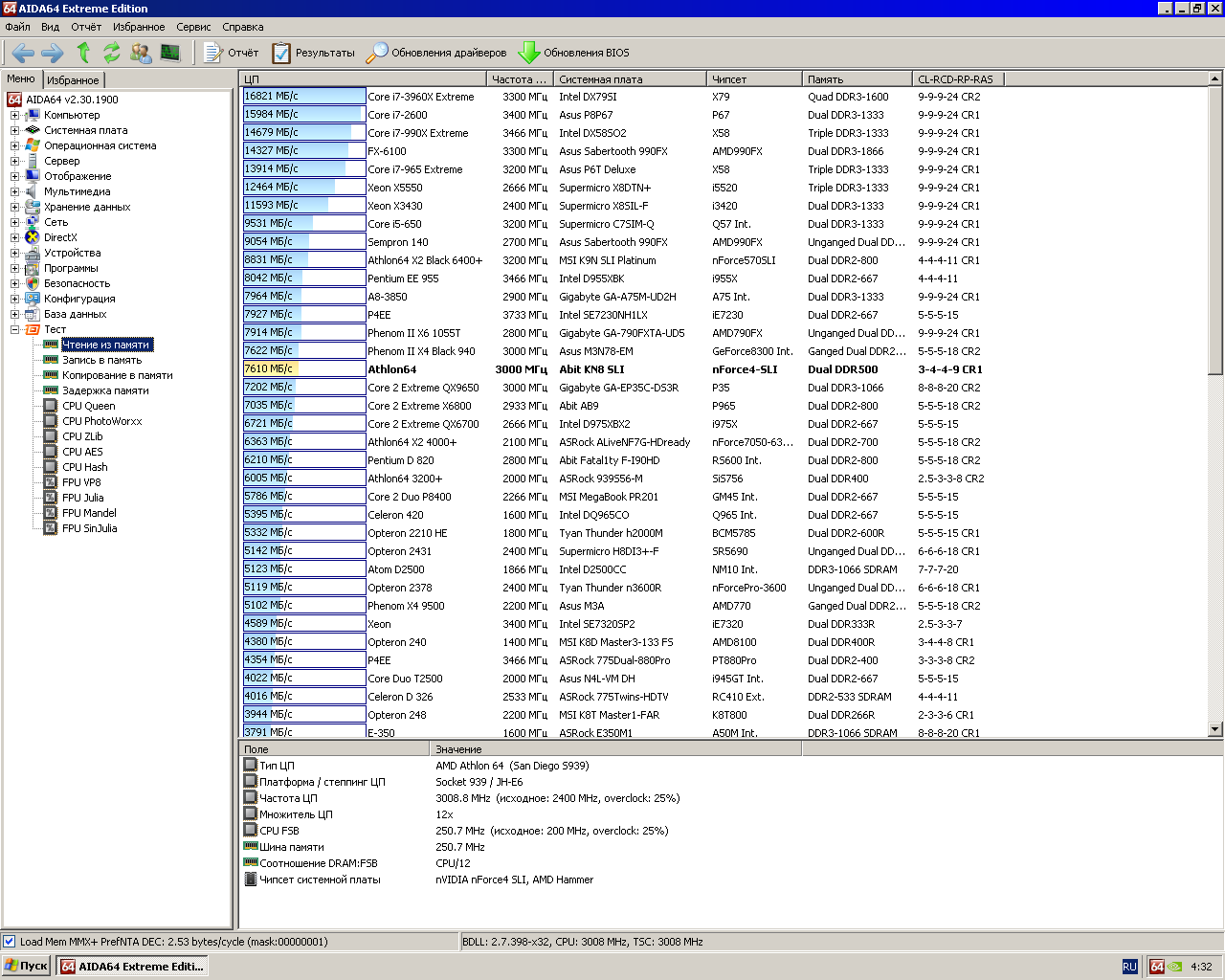
Task: Open the Справка menu
Action: point(243,27)
